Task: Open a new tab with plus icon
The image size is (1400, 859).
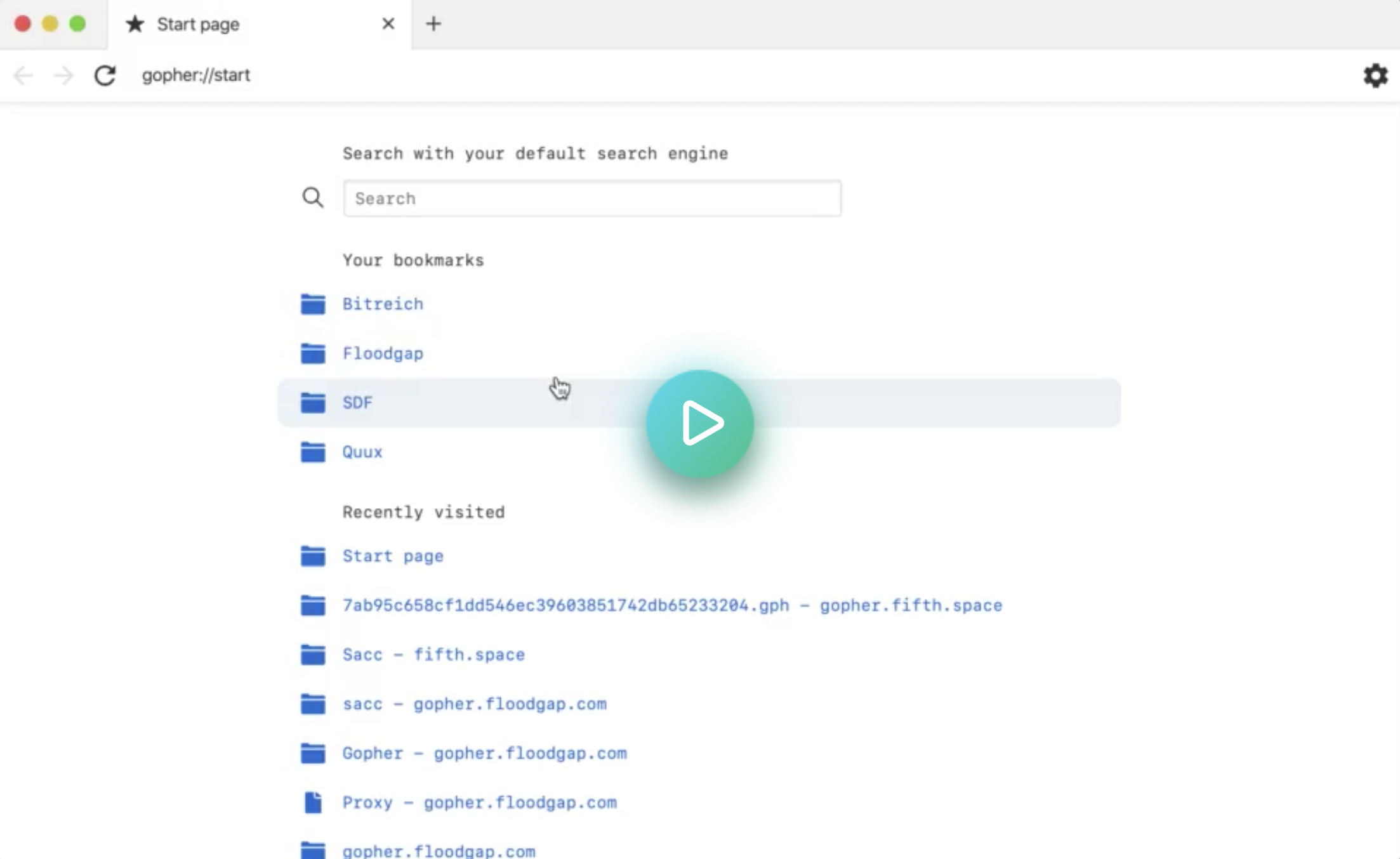Action: pyautogui.click(x=433, y=24)
